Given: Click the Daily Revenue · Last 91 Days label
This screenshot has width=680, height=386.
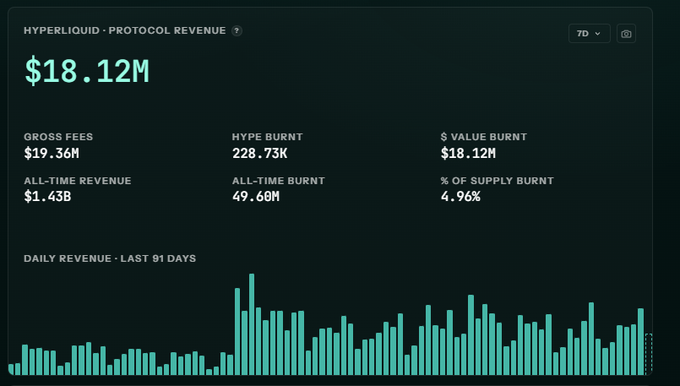Looking at the screenshot, I should point(110,258).
